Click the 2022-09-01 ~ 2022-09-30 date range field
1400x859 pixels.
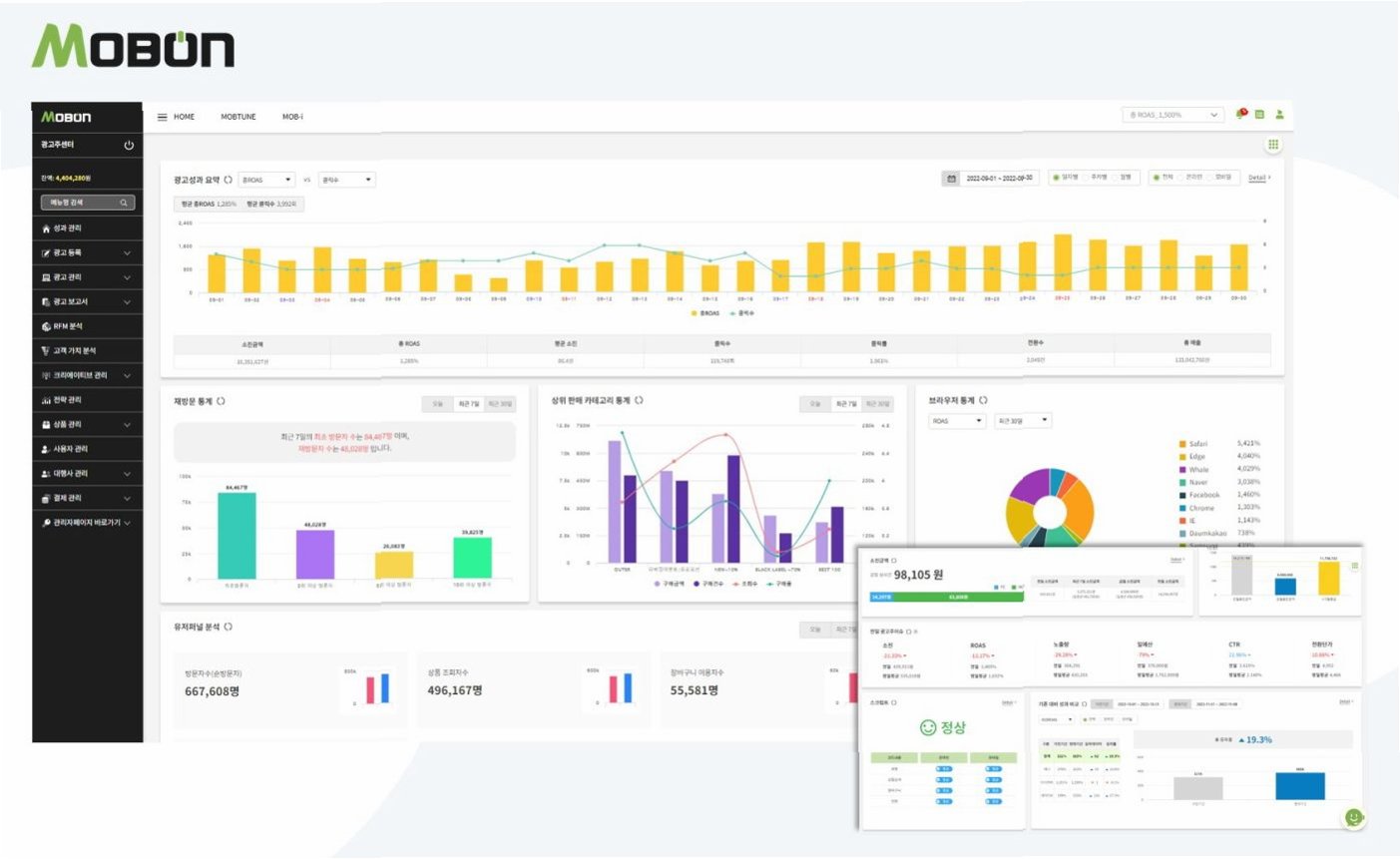[x=999, y=179]
